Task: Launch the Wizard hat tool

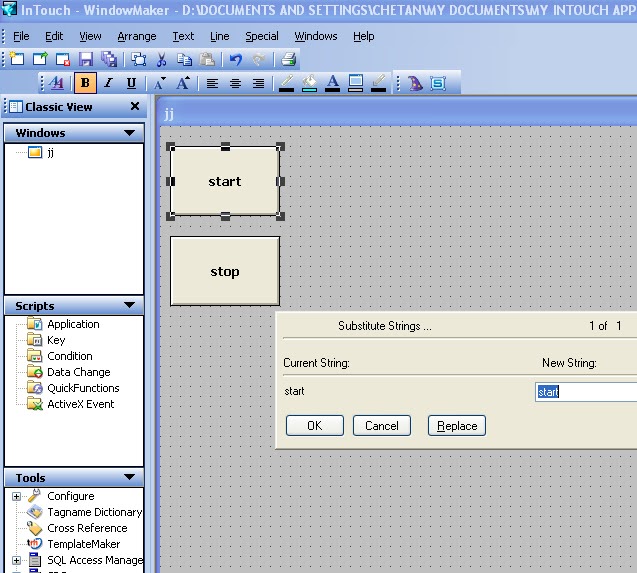Action: click(x=415, y=83)
